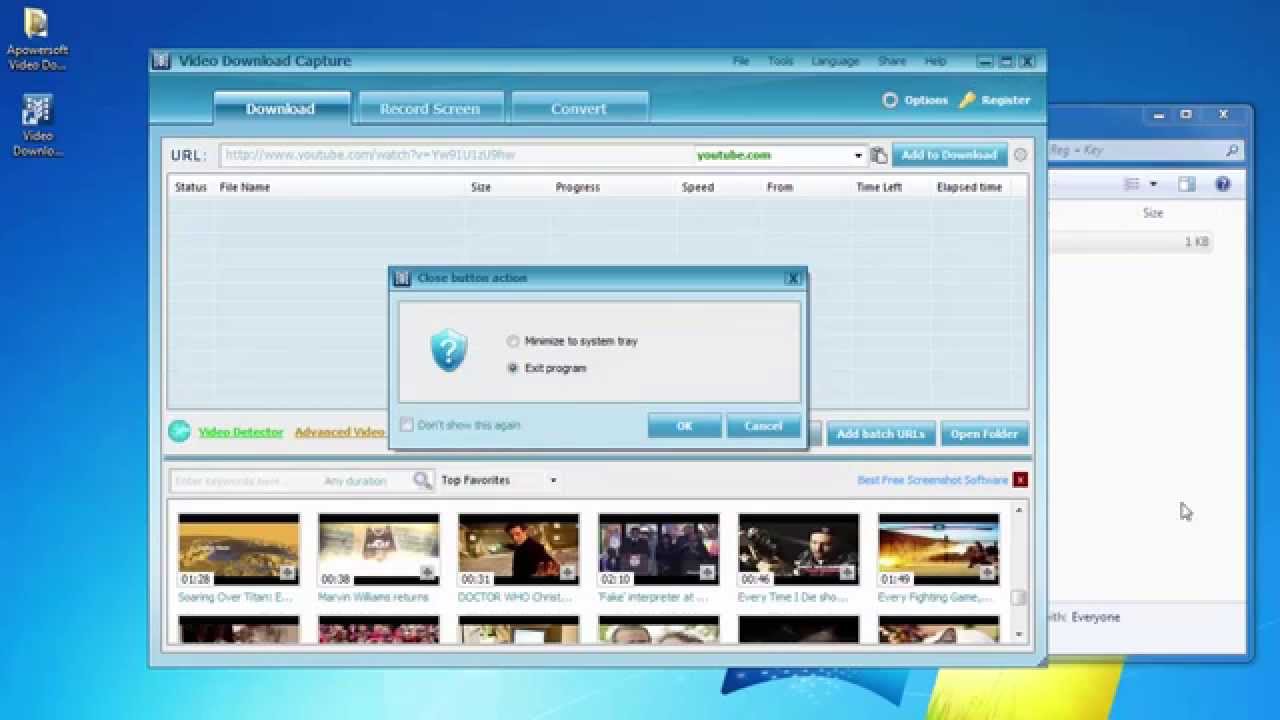Open the Help menu
Screen dimensions: 1280x720
coord(935,61)
